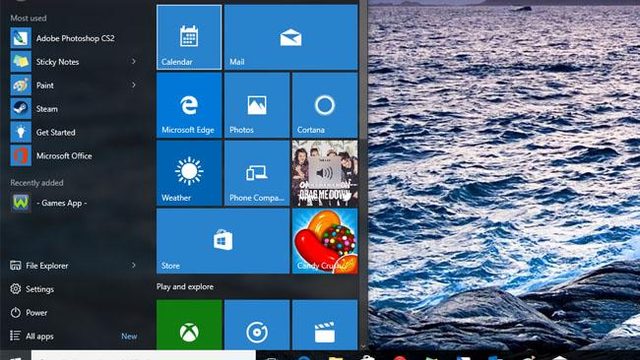The height and width of the screenshot is (360, 640).
Task: Expand Paint jump list arrow
Action: tap(133, 85)
